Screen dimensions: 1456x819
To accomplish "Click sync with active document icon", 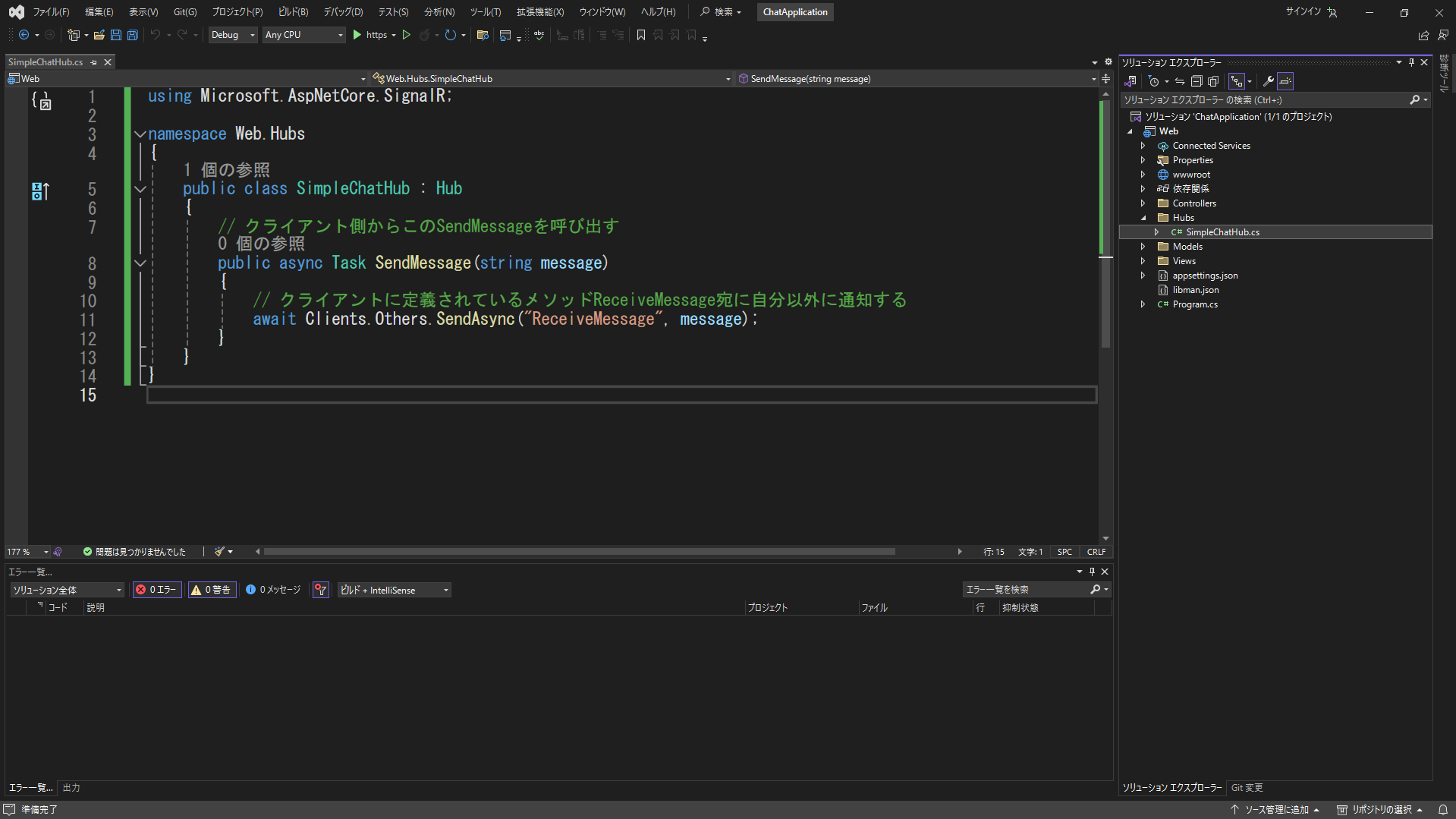I will tap(1180, 81).
